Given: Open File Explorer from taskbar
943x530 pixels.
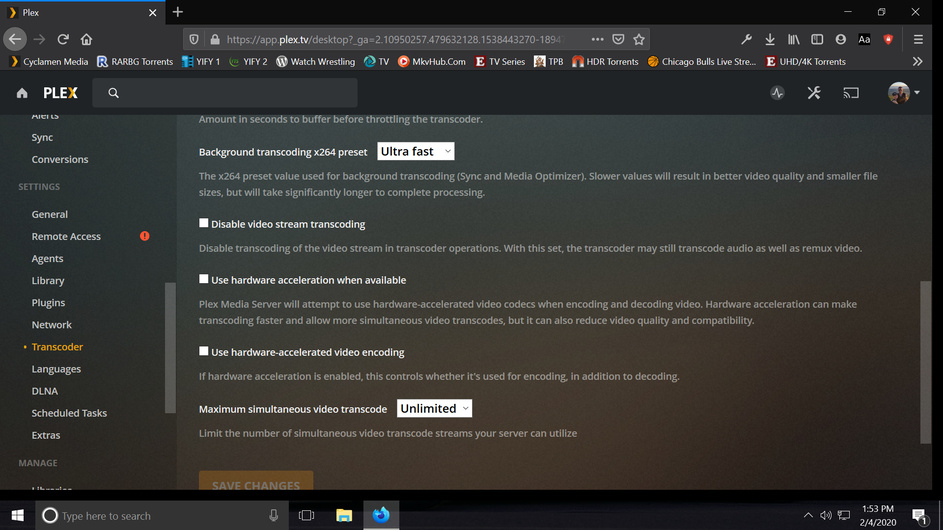Looking at the screenshot, I should [344, 516].
